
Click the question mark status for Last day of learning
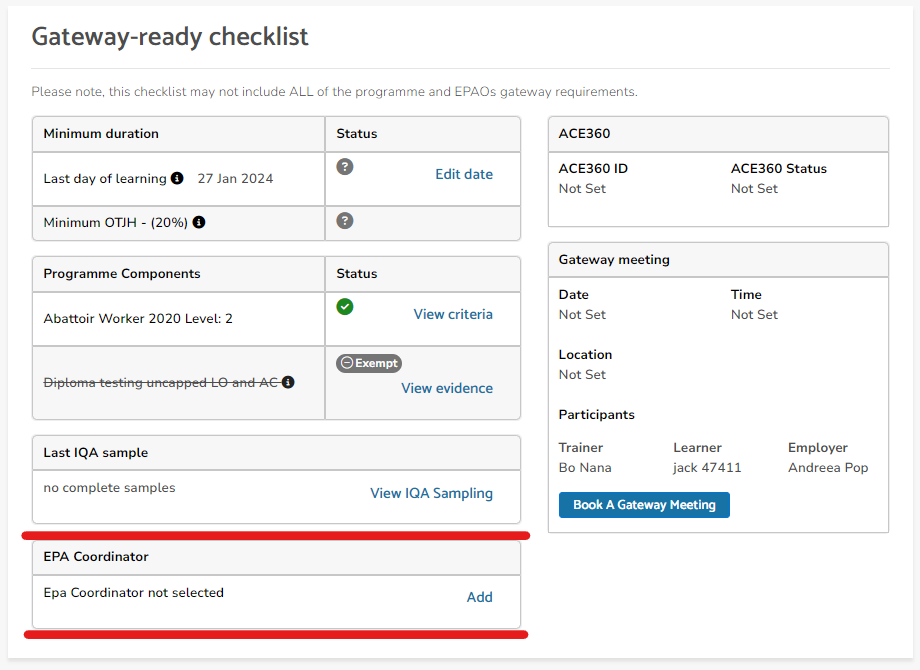(344, 166)
